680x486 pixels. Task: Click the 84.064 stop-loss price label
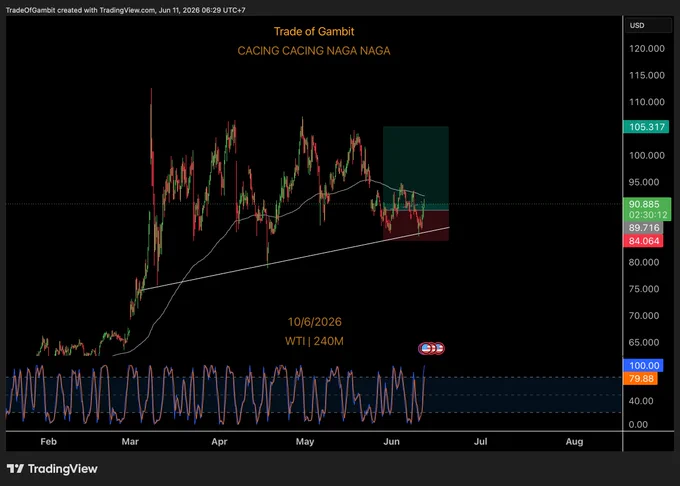coord(643,241)
